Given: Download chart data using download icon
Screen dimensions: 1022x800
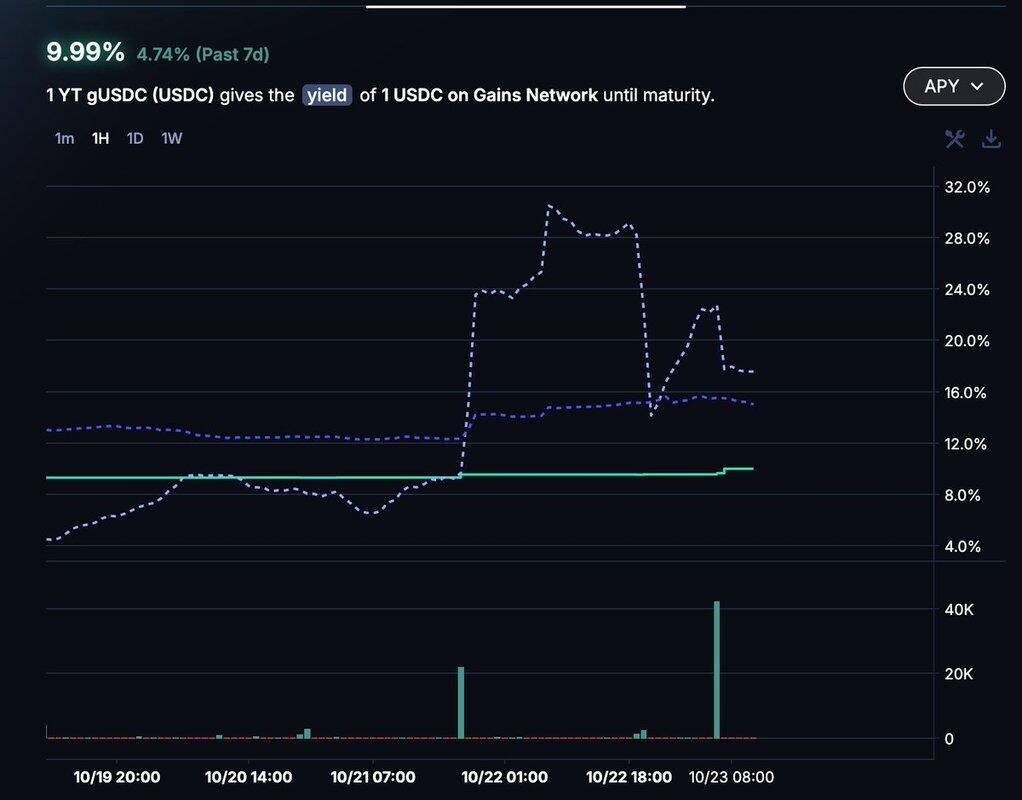Looking at the screenshot, I should [x=991, y=139].
